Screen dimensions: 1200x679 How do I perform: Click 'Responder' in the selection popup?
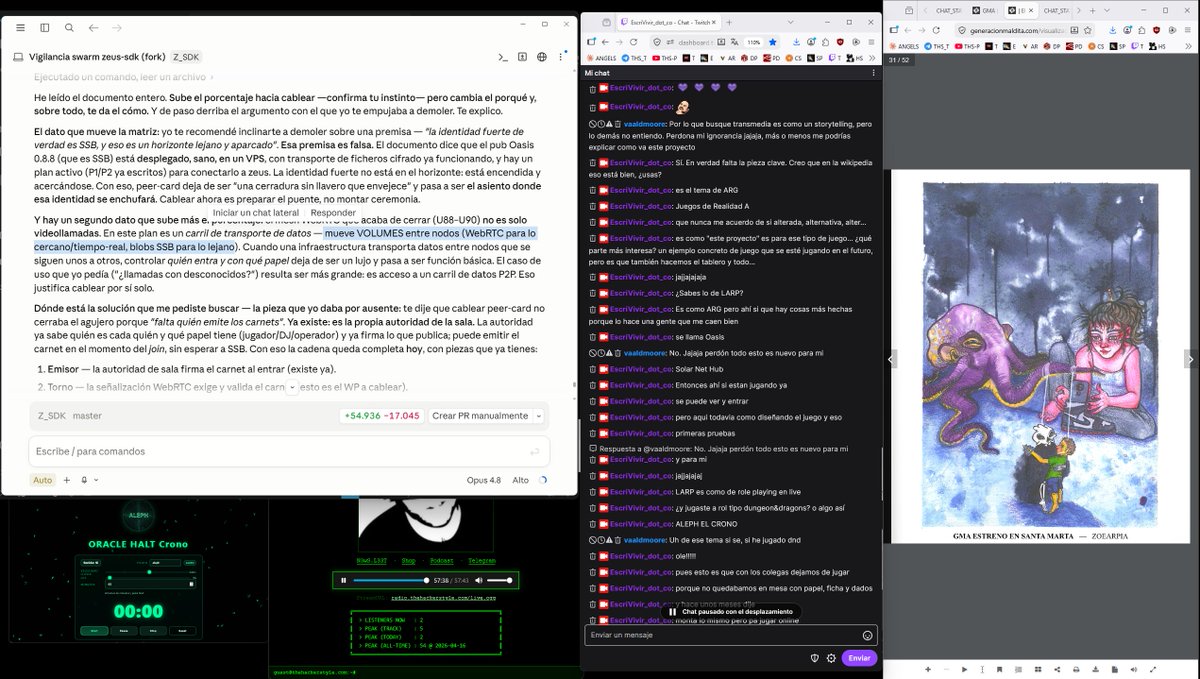click(333, 213)
